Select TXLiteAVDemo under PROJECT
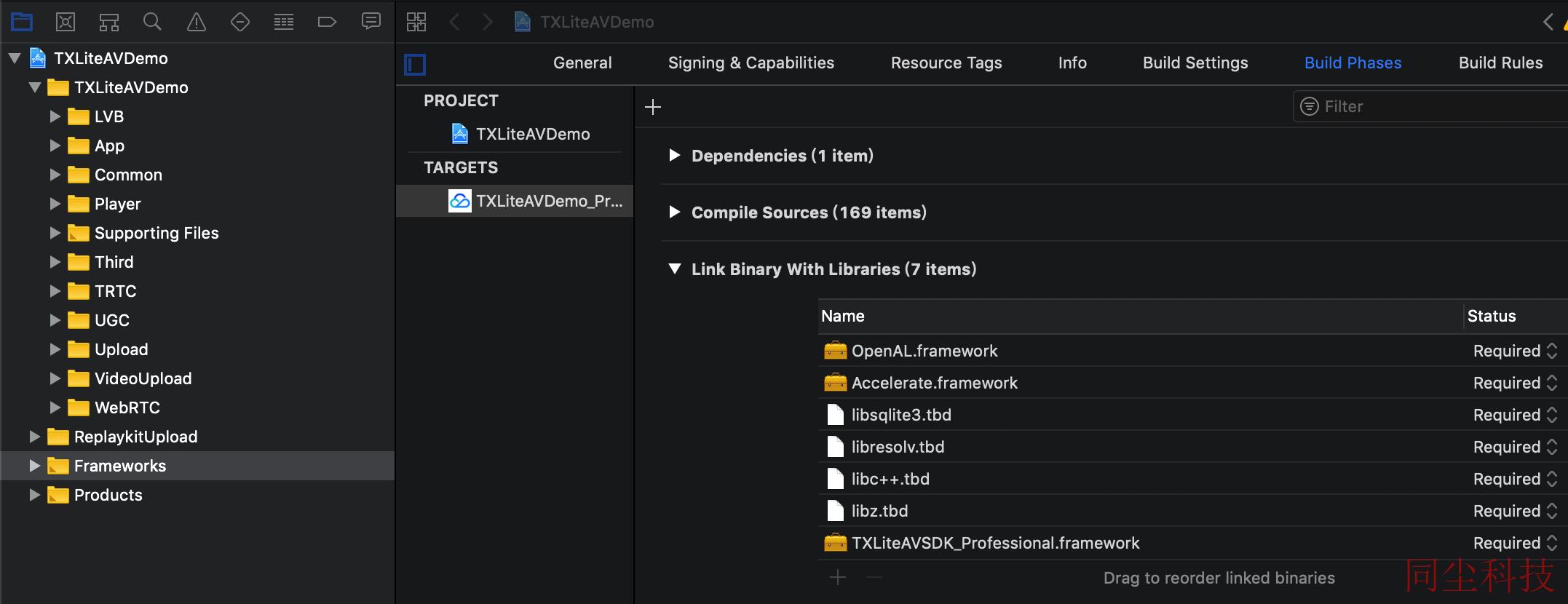Viewport: 1568px width, 604px height. point(520,134)
